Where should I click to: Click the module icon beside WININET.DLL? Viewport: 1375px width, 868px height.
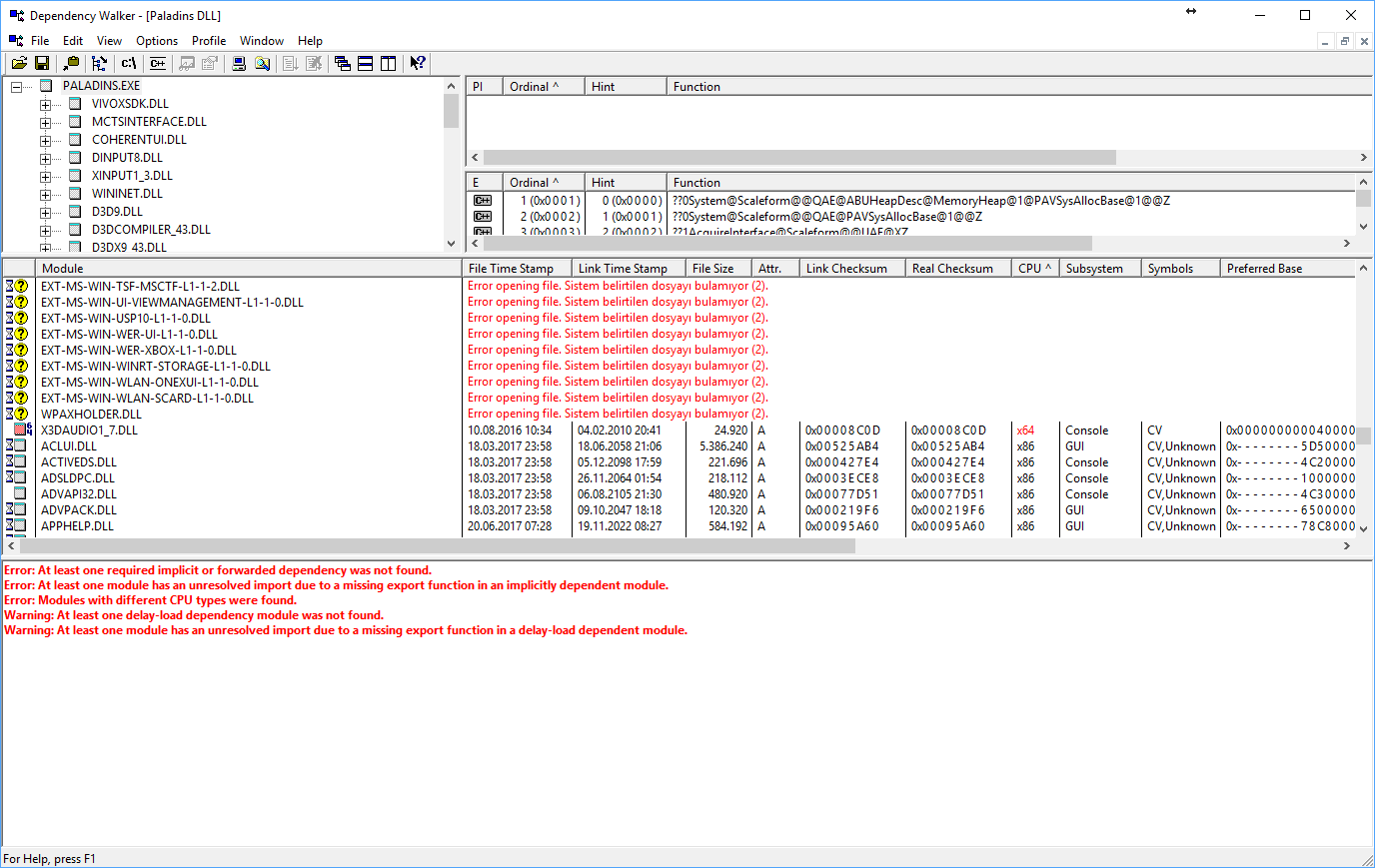coord(75,194)
